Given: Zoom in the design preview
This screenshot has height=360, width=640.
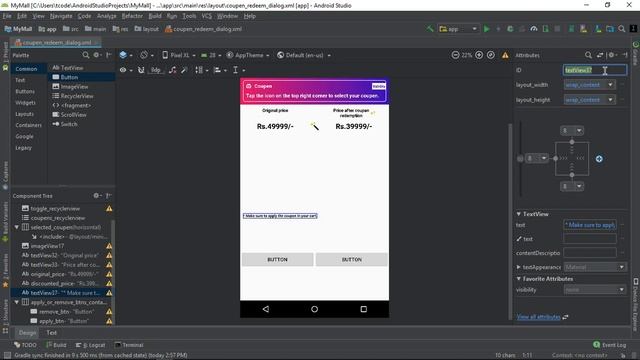Looking at the screenshot, I should click(x=479, y=55).
